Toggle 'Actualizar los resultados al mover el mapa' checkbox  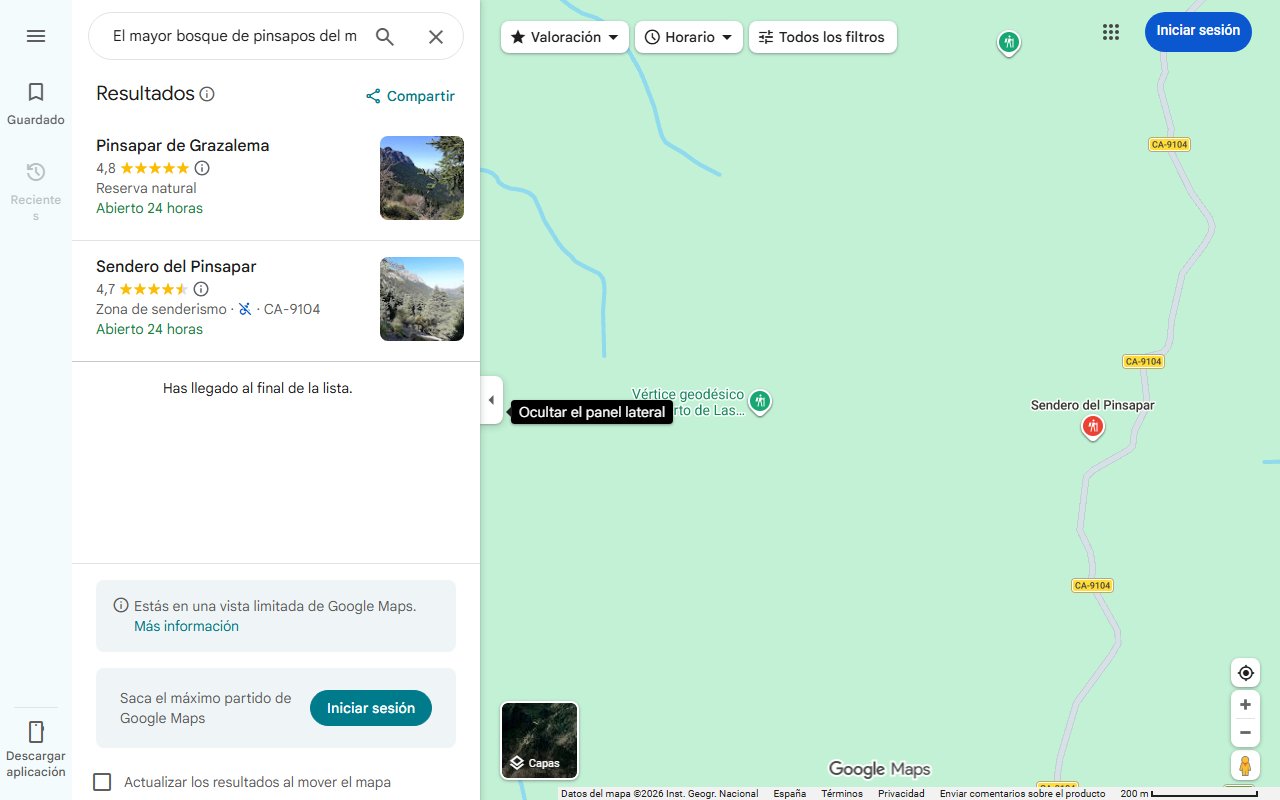tap(102, 782)
